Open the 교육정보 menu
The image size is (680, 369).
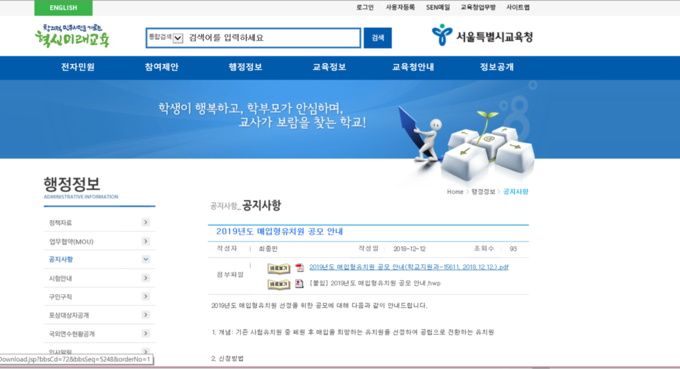pos(329,67)
